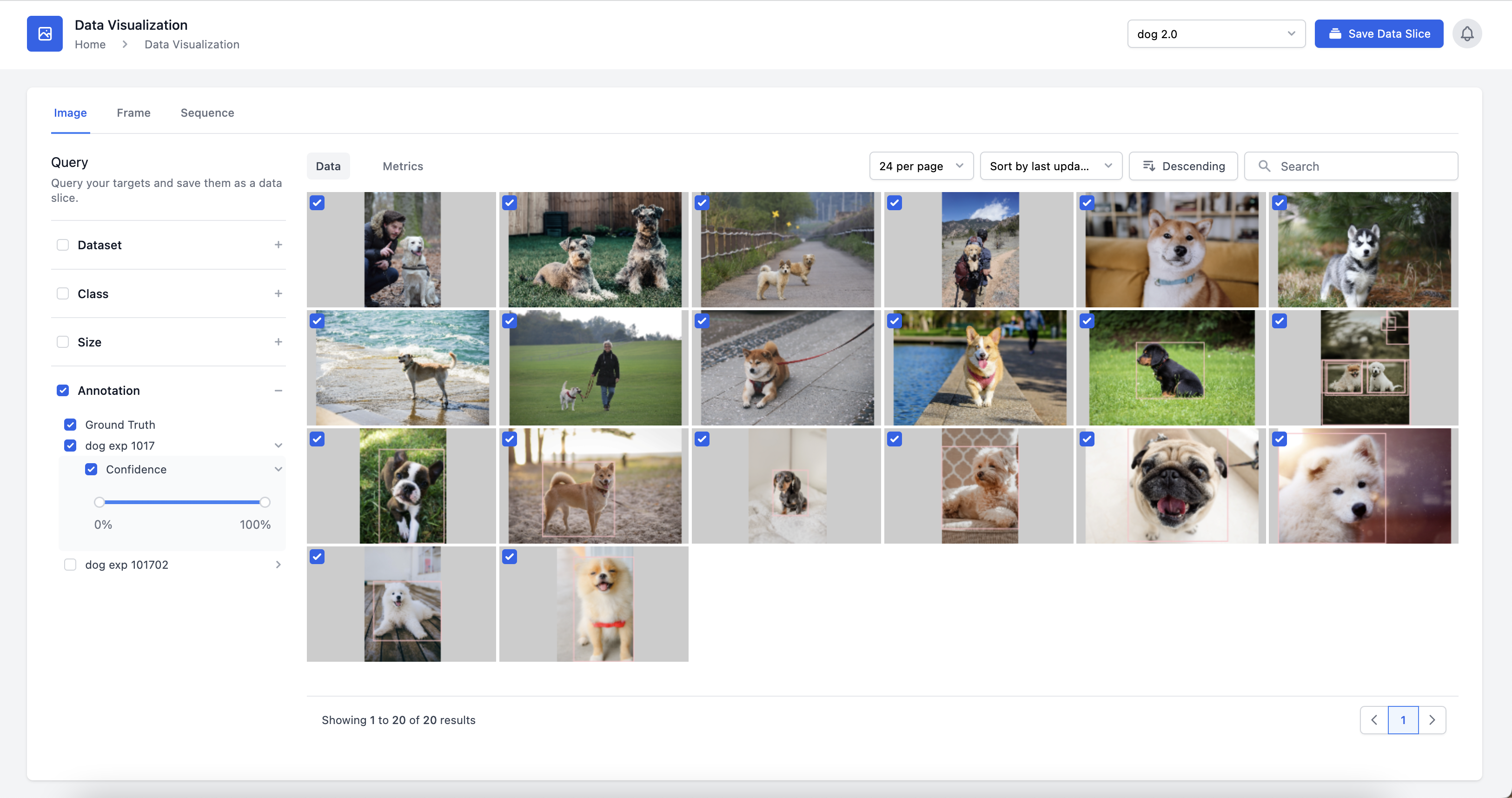Uncheck the Ground Truth checkbox
Image resolution: width=1512 pixels, height=798 pixels.
[70, 425]
